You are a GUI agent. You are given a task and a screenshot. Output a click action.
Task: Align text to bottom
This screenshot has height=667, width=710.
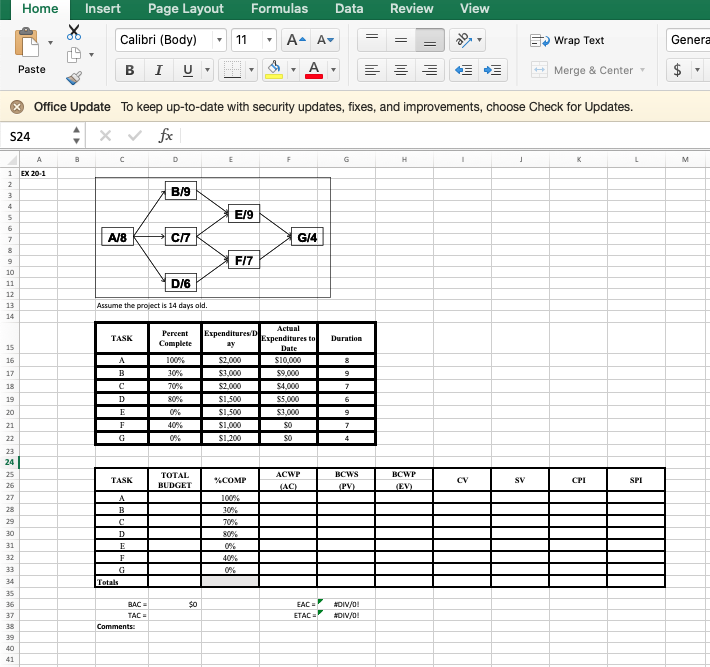[430, 40]
